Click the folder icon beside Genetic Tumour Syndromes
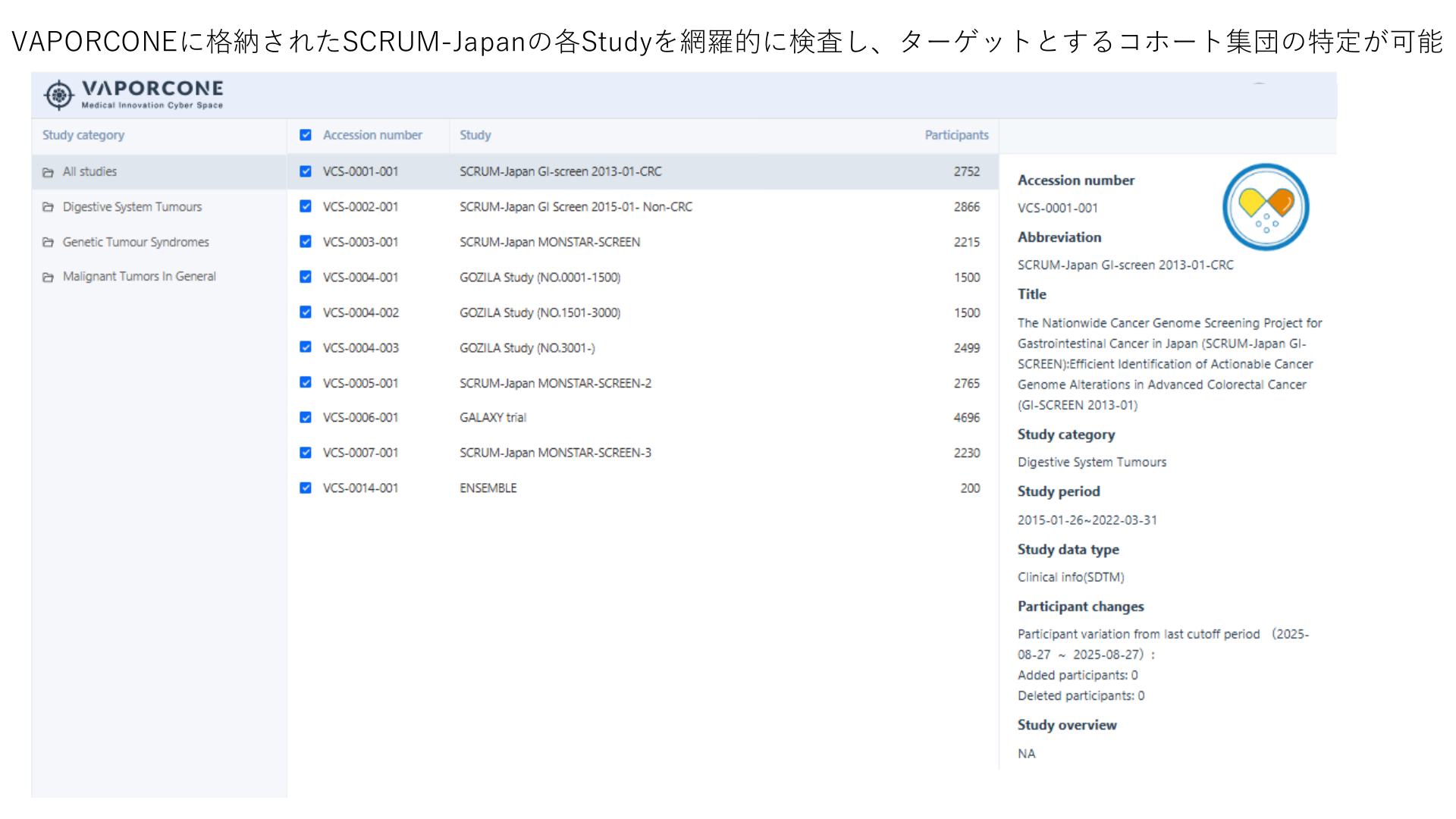 48,242
